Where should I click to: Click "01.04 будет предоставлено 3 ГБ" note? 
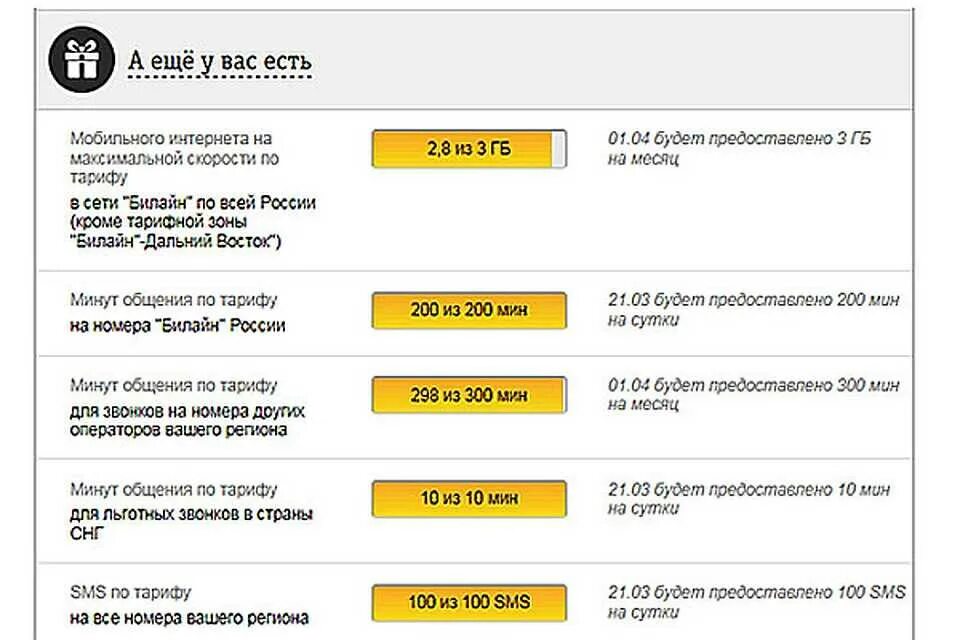(x=739, y=148)
